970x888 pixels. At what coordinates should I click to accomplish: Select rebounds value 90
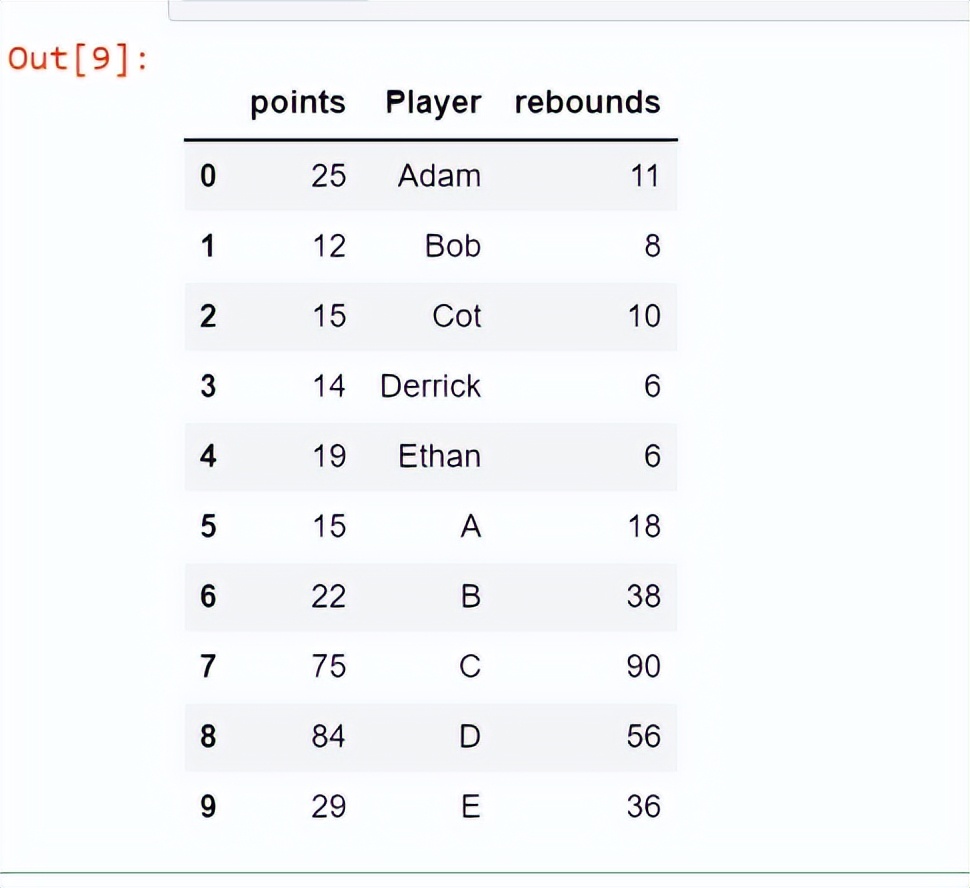tap(643, 666)
